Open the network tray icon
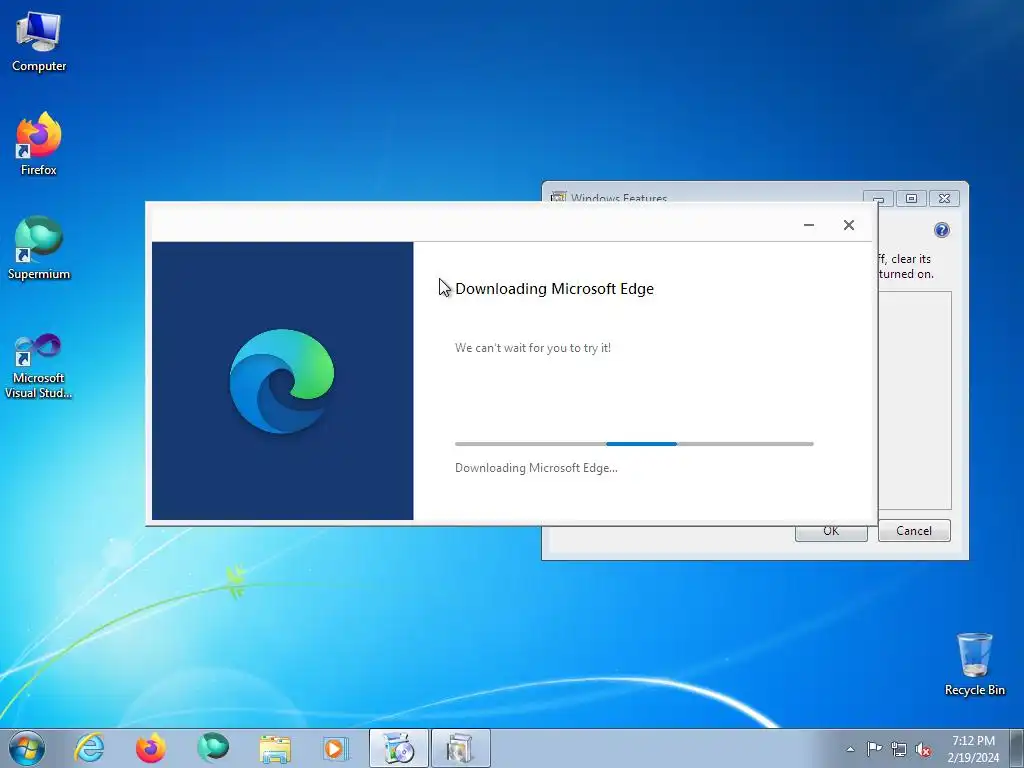Screen dimensions: 1024x768 899,749
